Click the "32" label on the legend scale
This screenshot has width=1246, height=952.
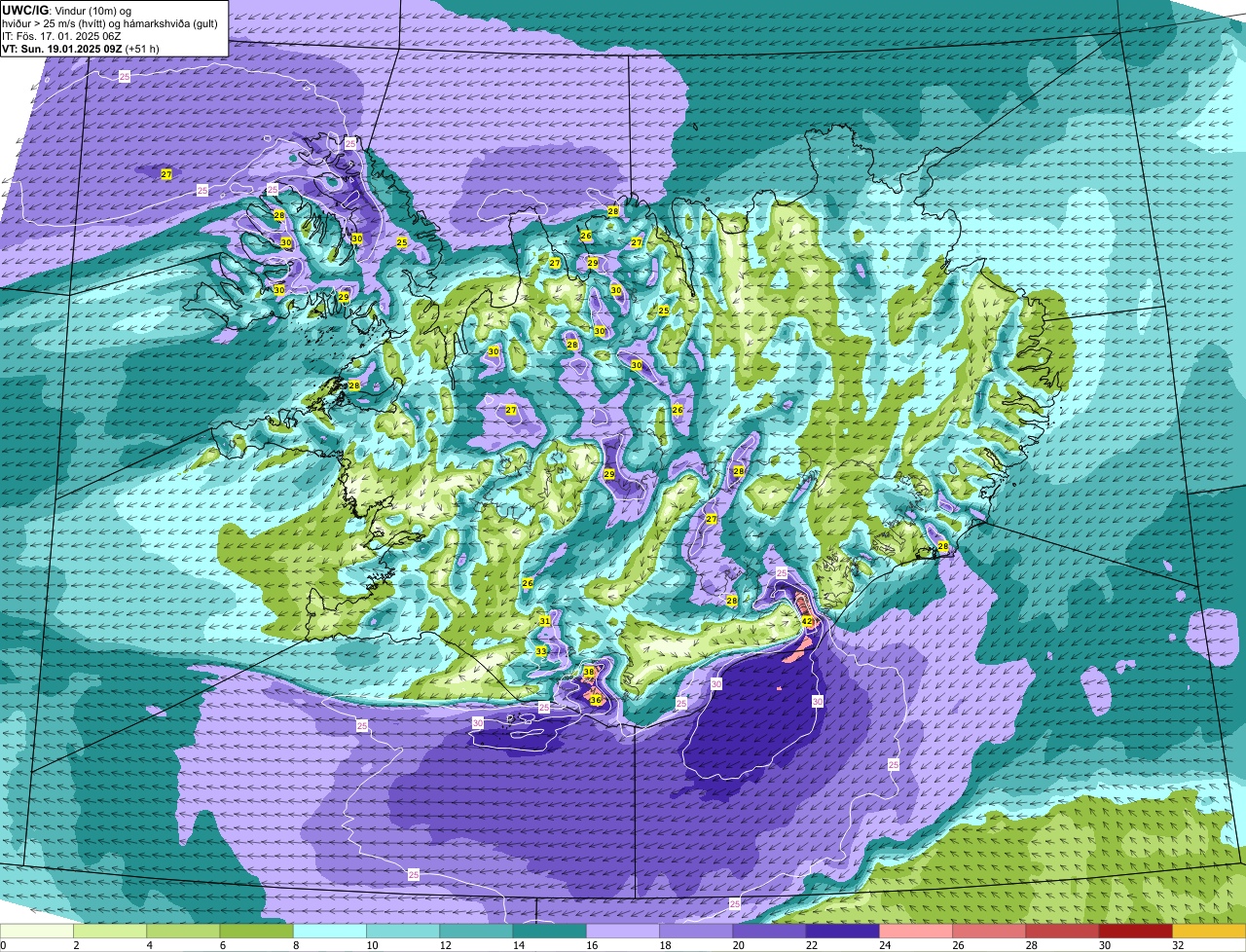click(1178, 945)
